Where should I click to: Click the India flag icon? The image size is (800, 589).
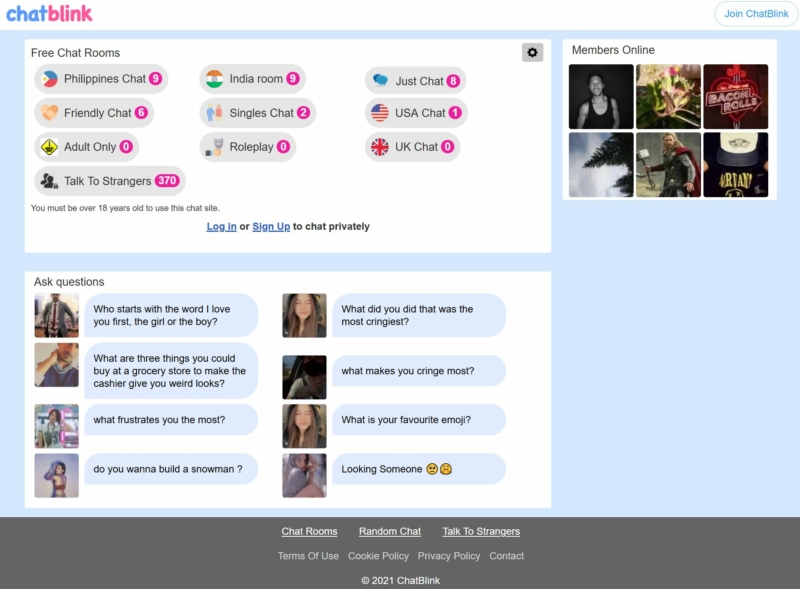[x=214, y=79]
